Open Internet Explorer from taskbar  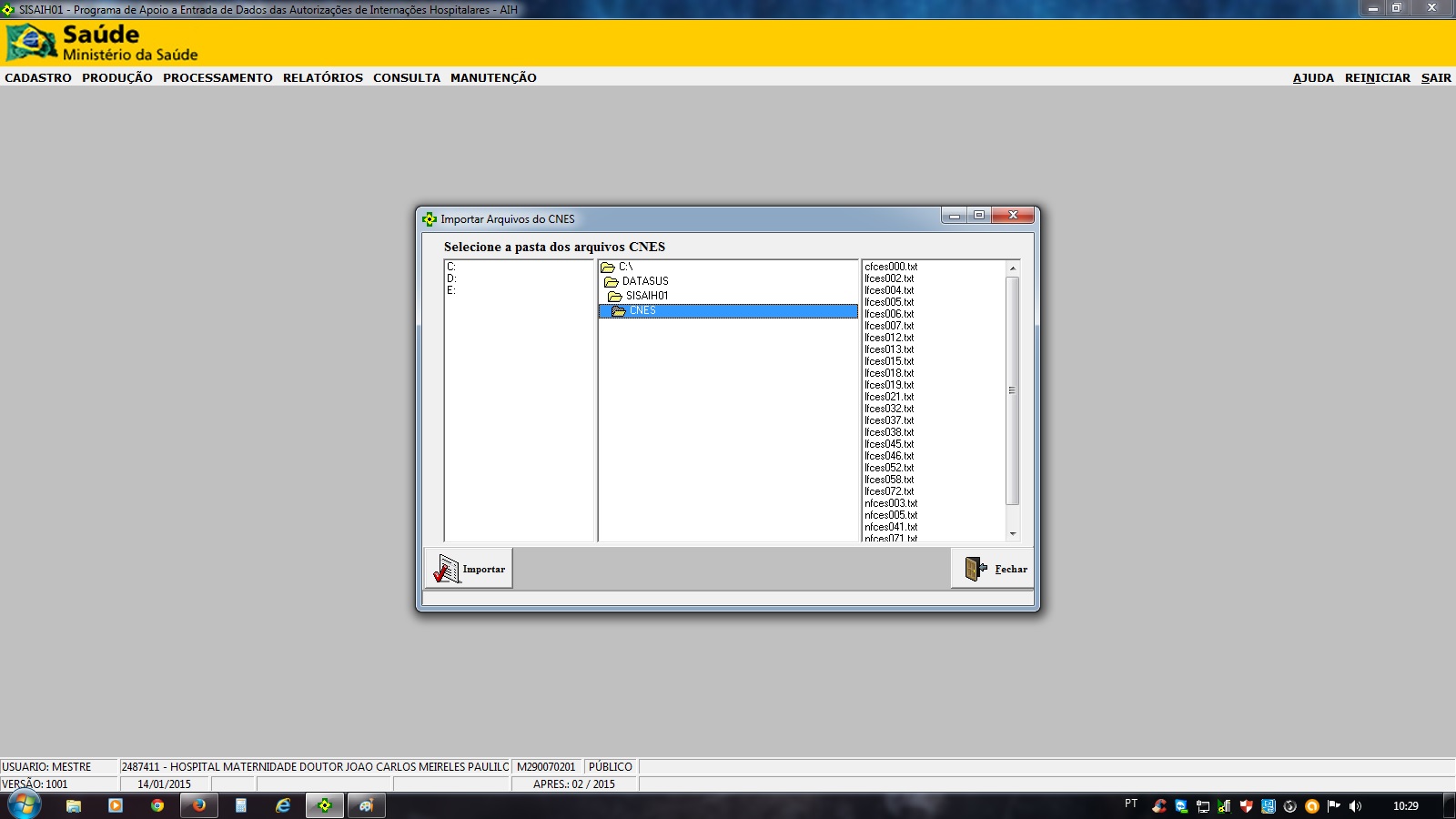click(x=283, y=805)
